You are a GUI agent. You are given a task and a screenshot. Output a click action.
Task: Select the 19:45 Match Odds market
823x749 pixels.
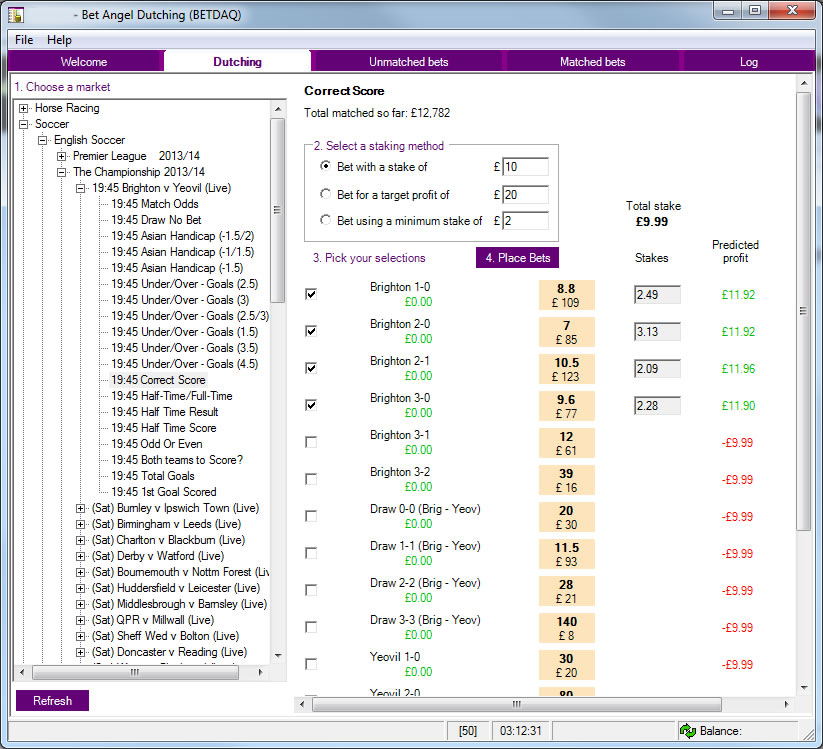tap(154, 204)
